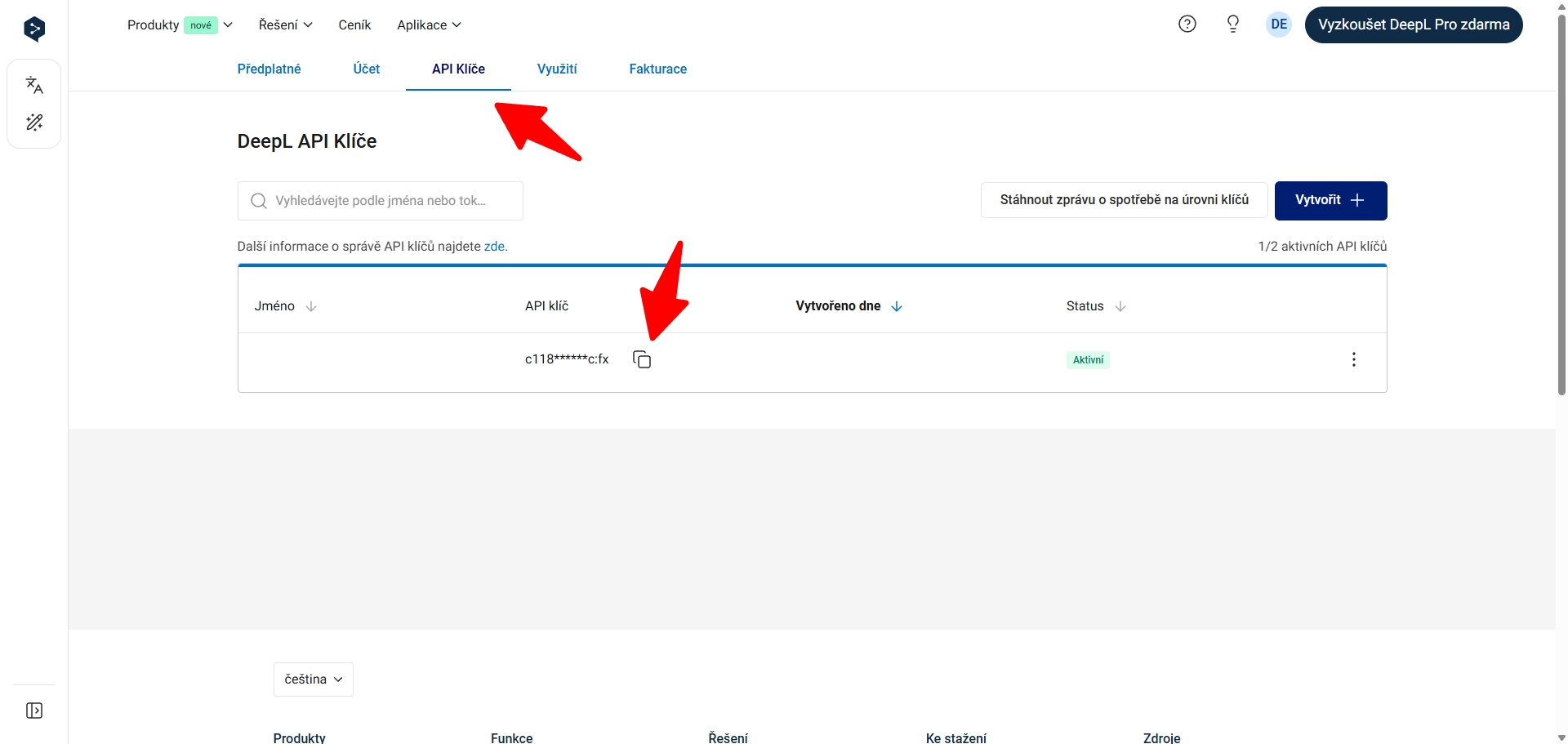This screenshot has width=1568, height=744.
Task: Click the page vertical scrollbar
Action: (1561, 204)
